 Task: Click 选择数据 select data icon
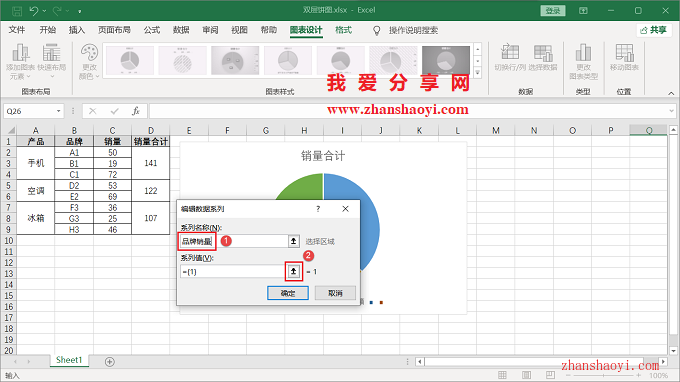click(x=543, y=57)
